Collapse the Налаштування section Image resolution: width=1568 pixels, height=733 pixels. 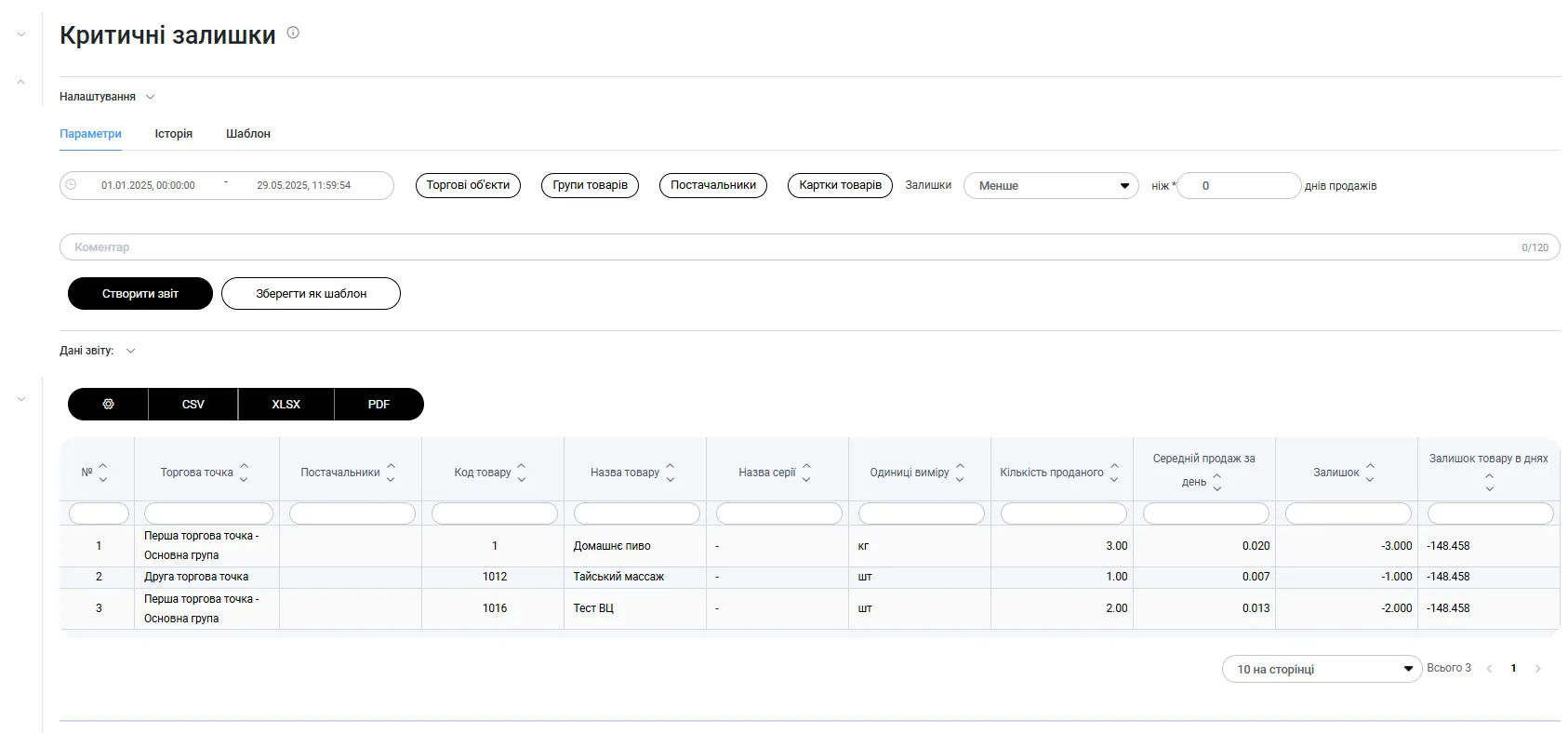[150, 97]
